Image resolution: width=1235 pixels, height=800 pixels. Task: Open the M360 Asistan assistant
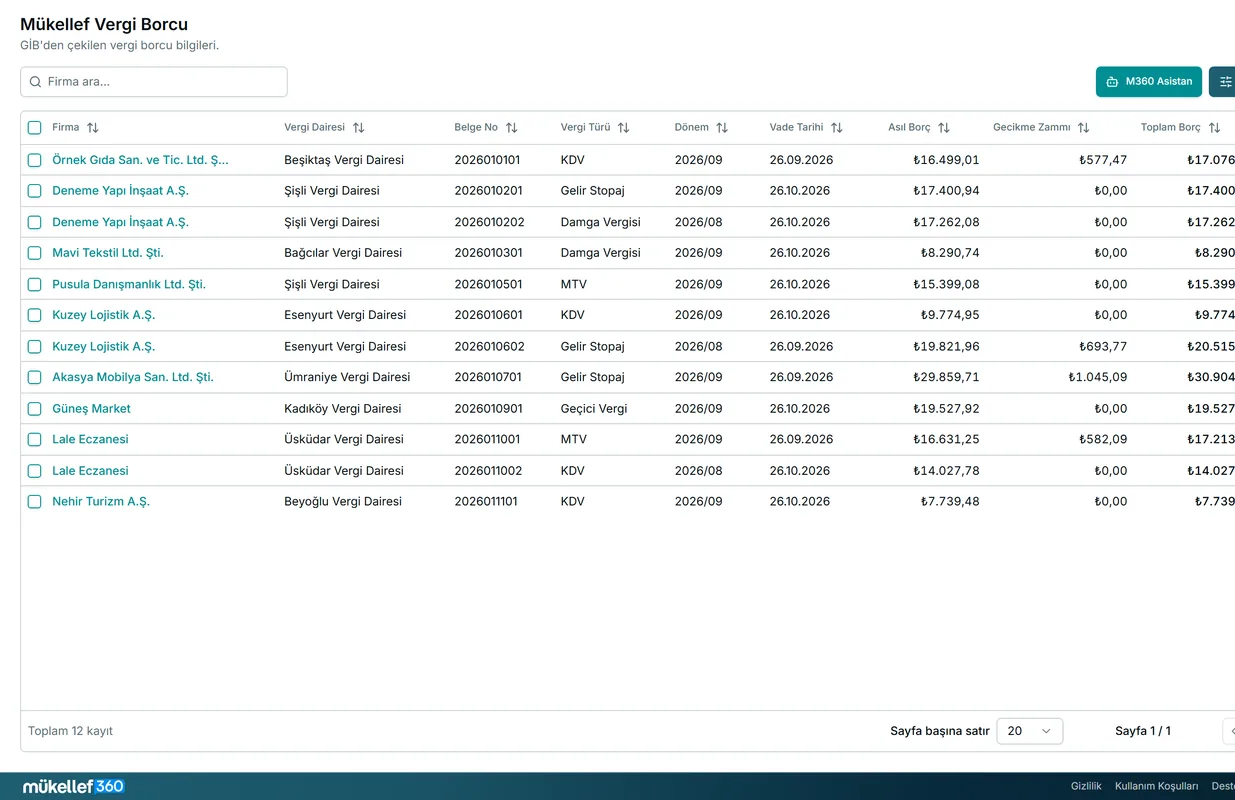(x=1149, y=82)
